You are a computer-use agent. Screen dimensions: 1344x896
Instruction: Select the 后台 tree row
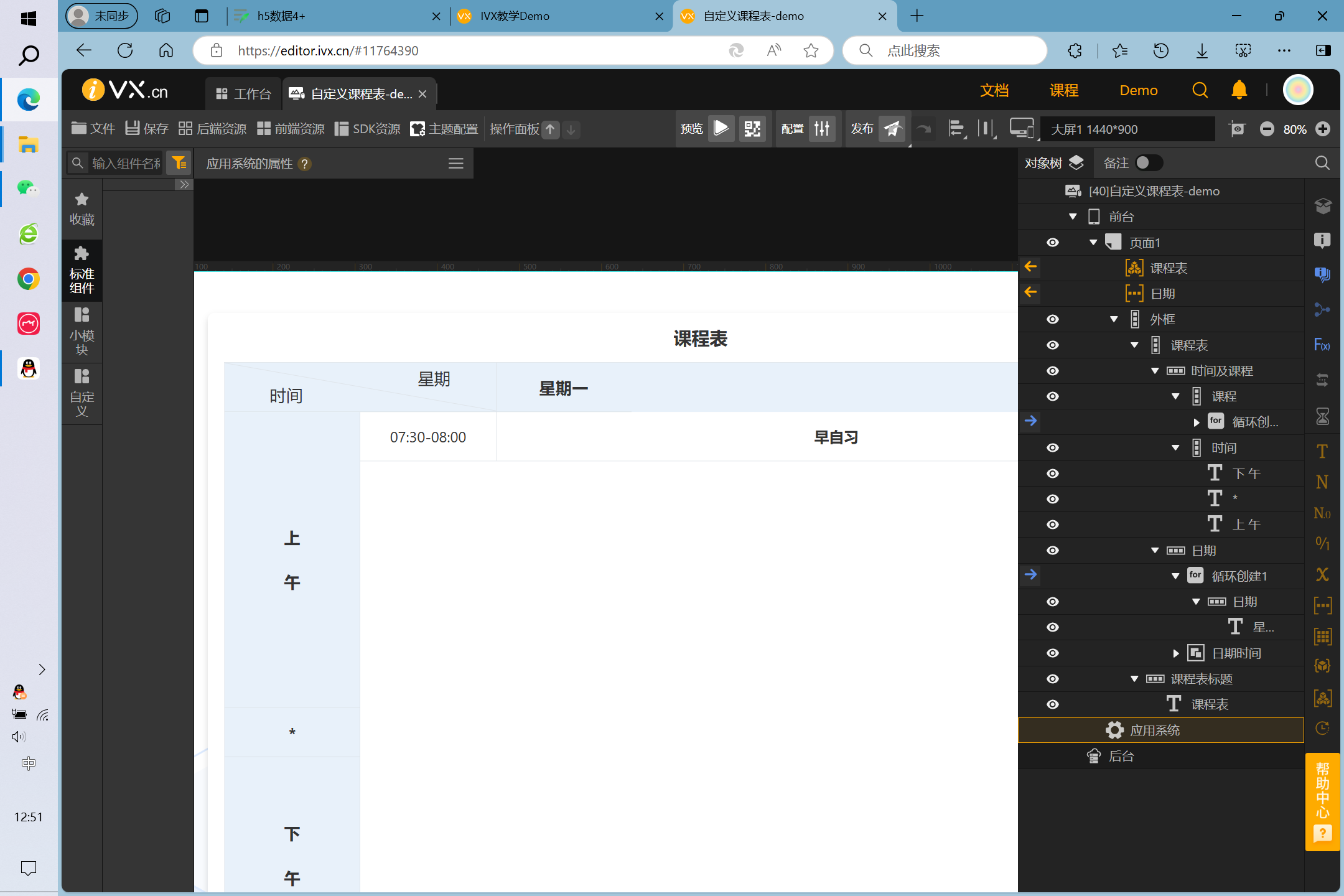[1161, 756]
